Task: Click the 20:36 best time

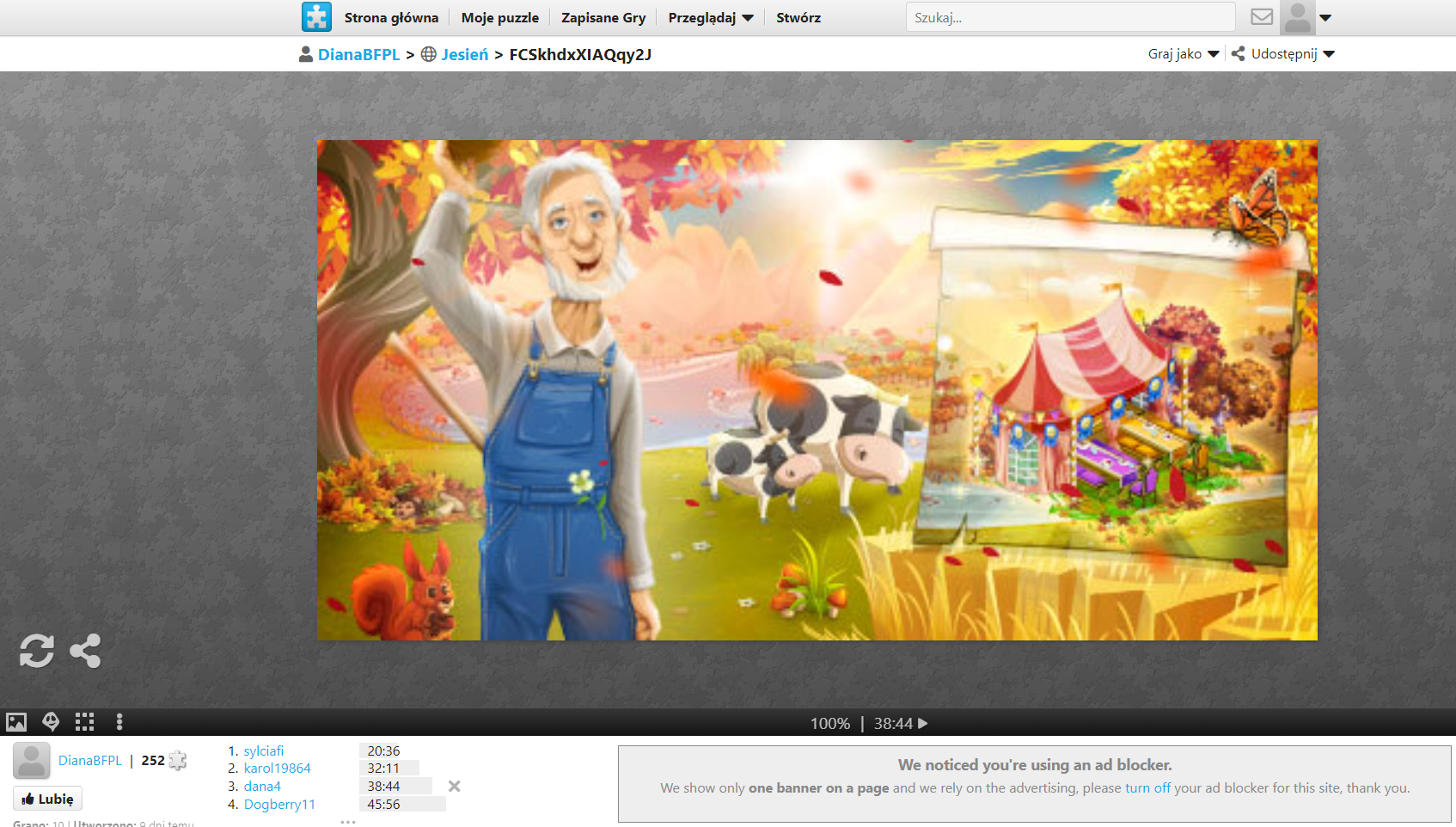Action: coord(383,750)
